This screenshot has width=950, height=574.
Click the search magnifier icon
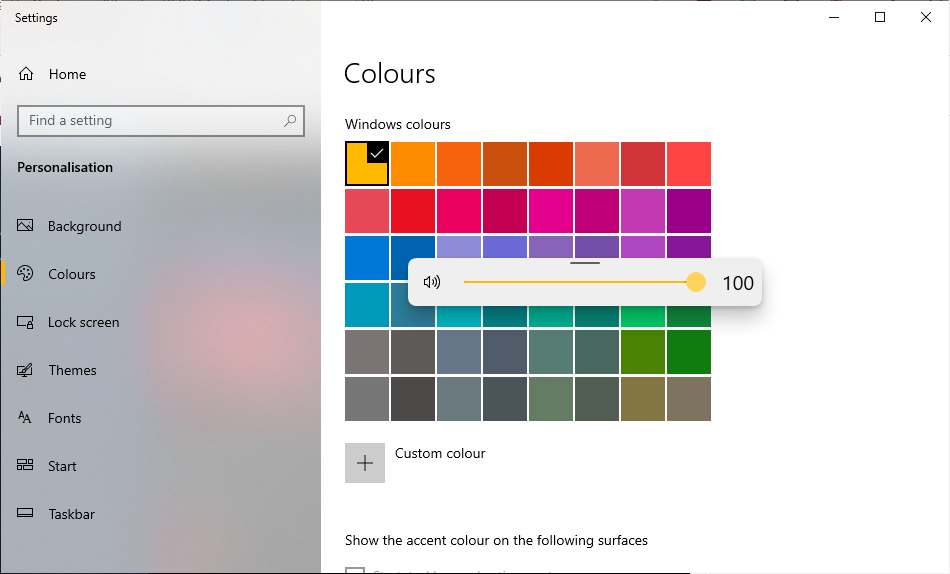(x=290, y=121)
